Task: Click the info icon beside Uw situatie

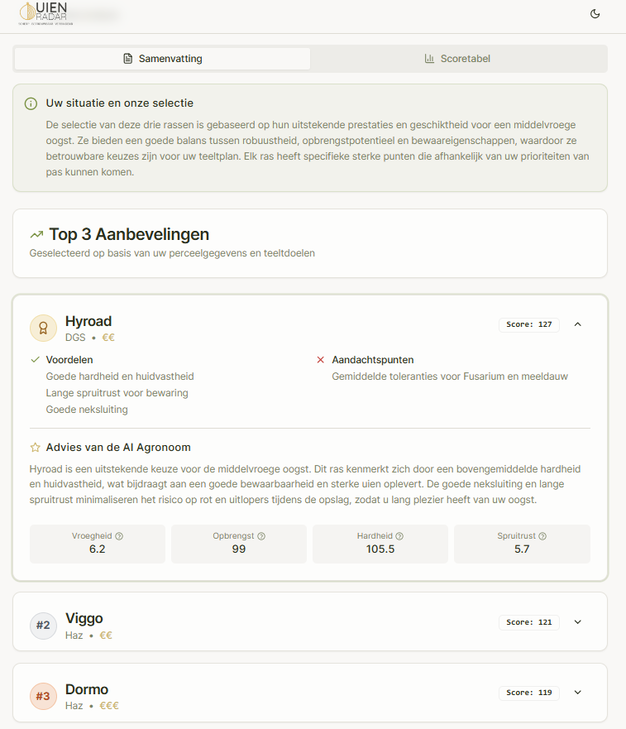Action: tap(31, 103)
